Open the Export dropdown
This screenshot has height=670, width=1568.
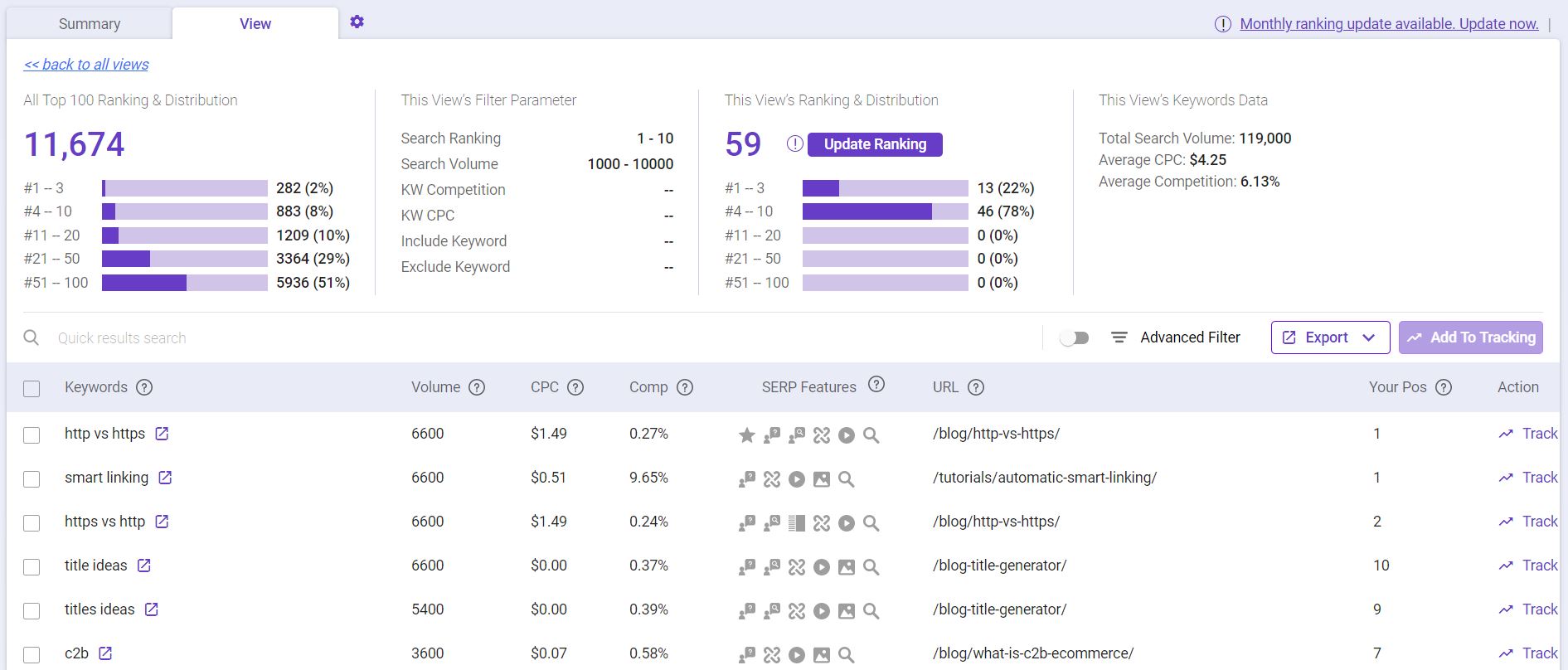[x=1330, y=337]
